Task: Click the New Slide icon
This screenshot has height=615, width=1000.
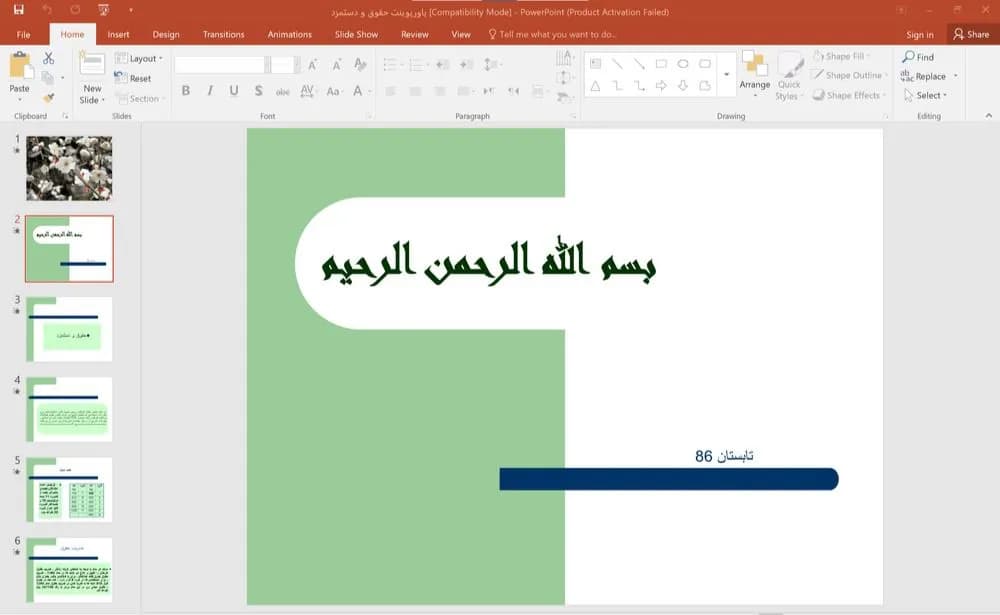Action: [x=92, y=65]
